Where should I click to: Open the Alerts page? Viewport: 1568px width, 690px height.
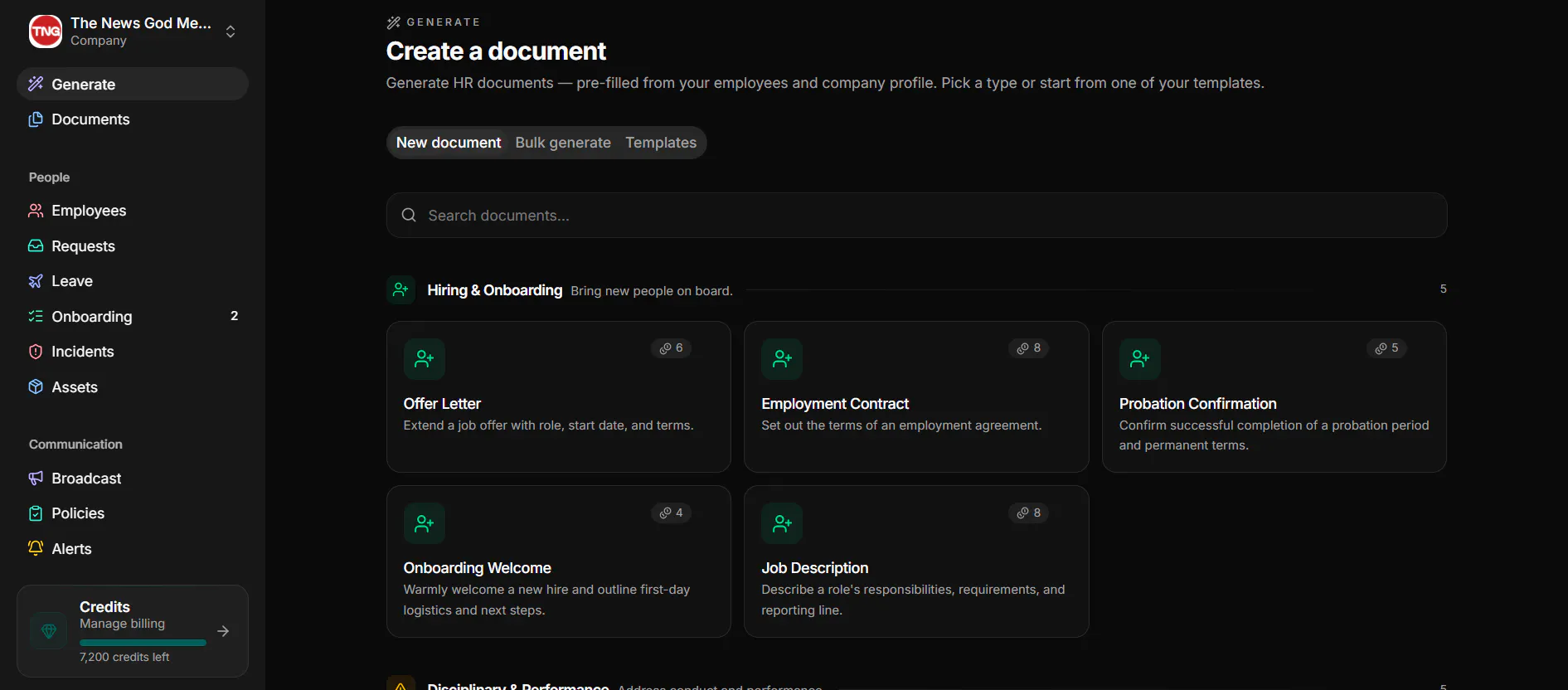[133, 549]
